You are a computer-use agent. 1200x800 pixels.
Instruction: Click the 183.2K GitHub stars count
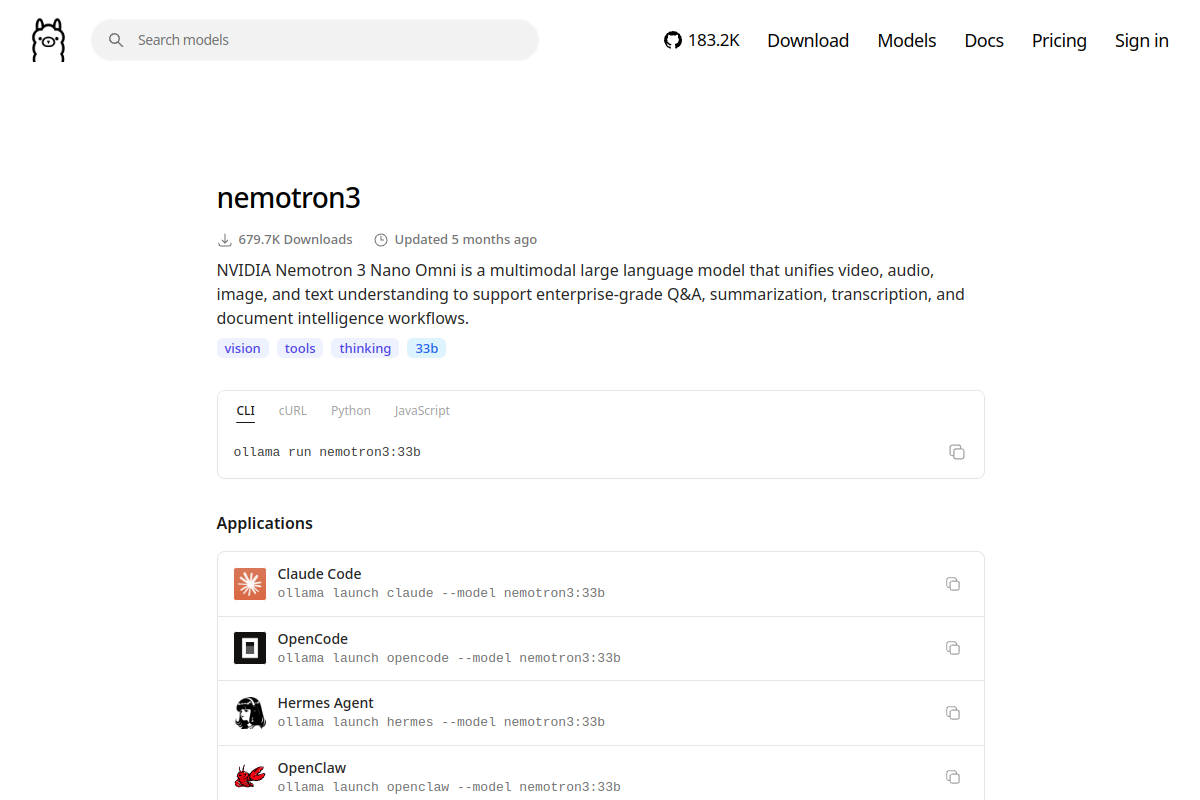tap(714, 40)
